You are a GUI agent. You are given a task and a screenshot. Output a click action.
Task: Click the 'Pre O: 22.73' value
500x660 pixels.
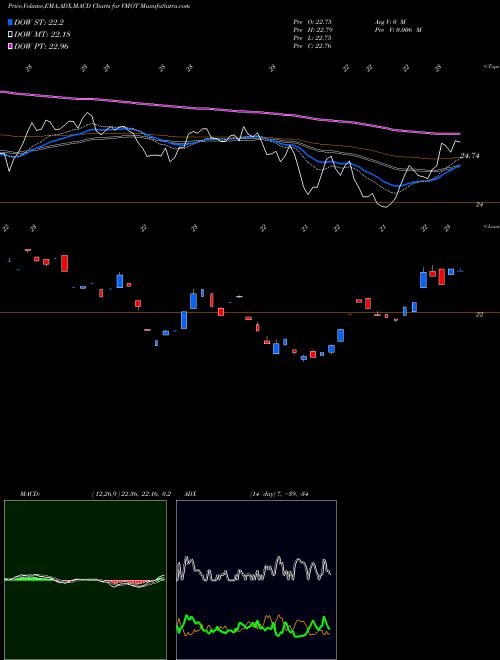click(313, 21)
